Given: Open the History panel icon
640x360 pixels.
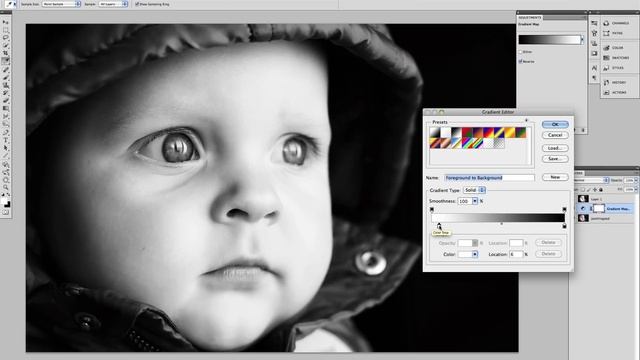Looking at the screenshot, I should coord(606,82).
